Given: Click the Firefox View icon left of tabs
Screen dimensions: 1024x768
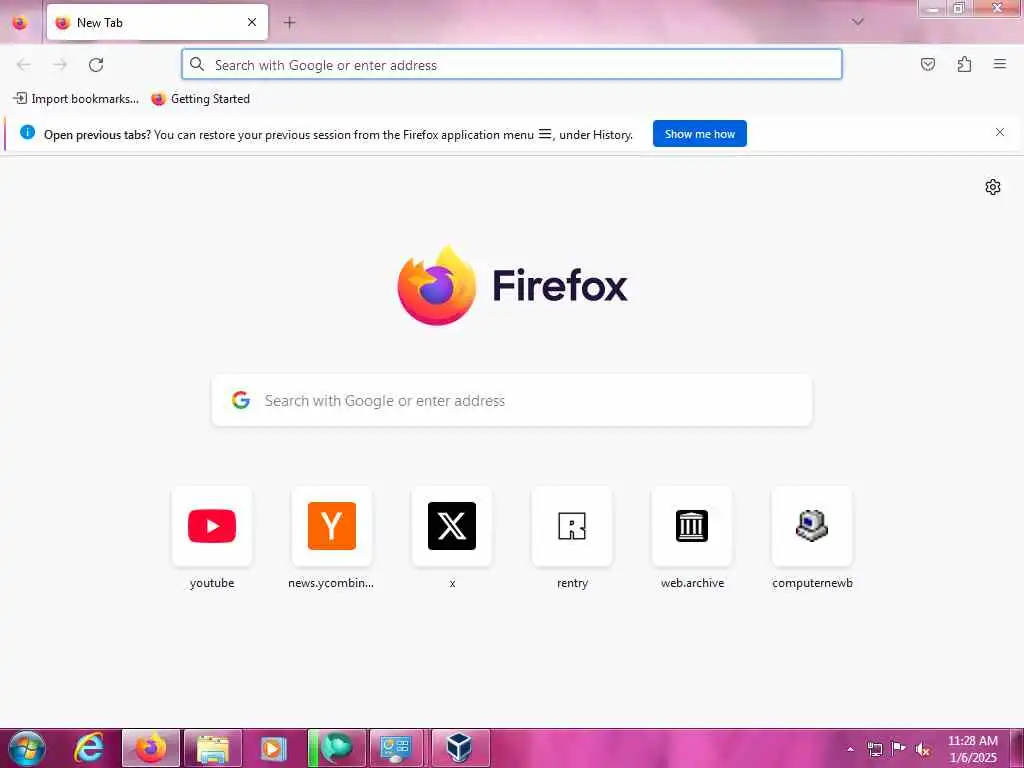Looking at the screenshot, I should point(20,23).
